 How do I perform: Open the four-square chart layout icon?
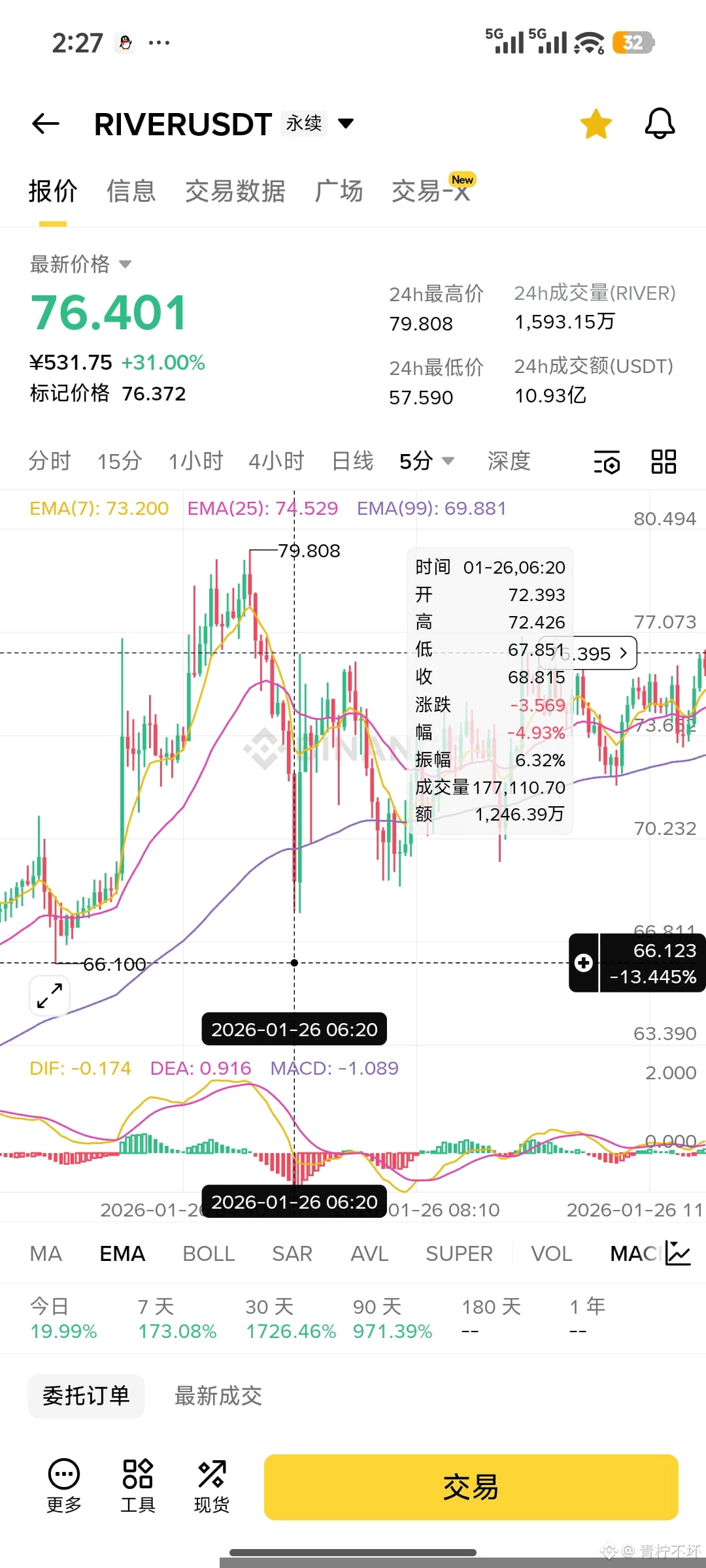664,462
